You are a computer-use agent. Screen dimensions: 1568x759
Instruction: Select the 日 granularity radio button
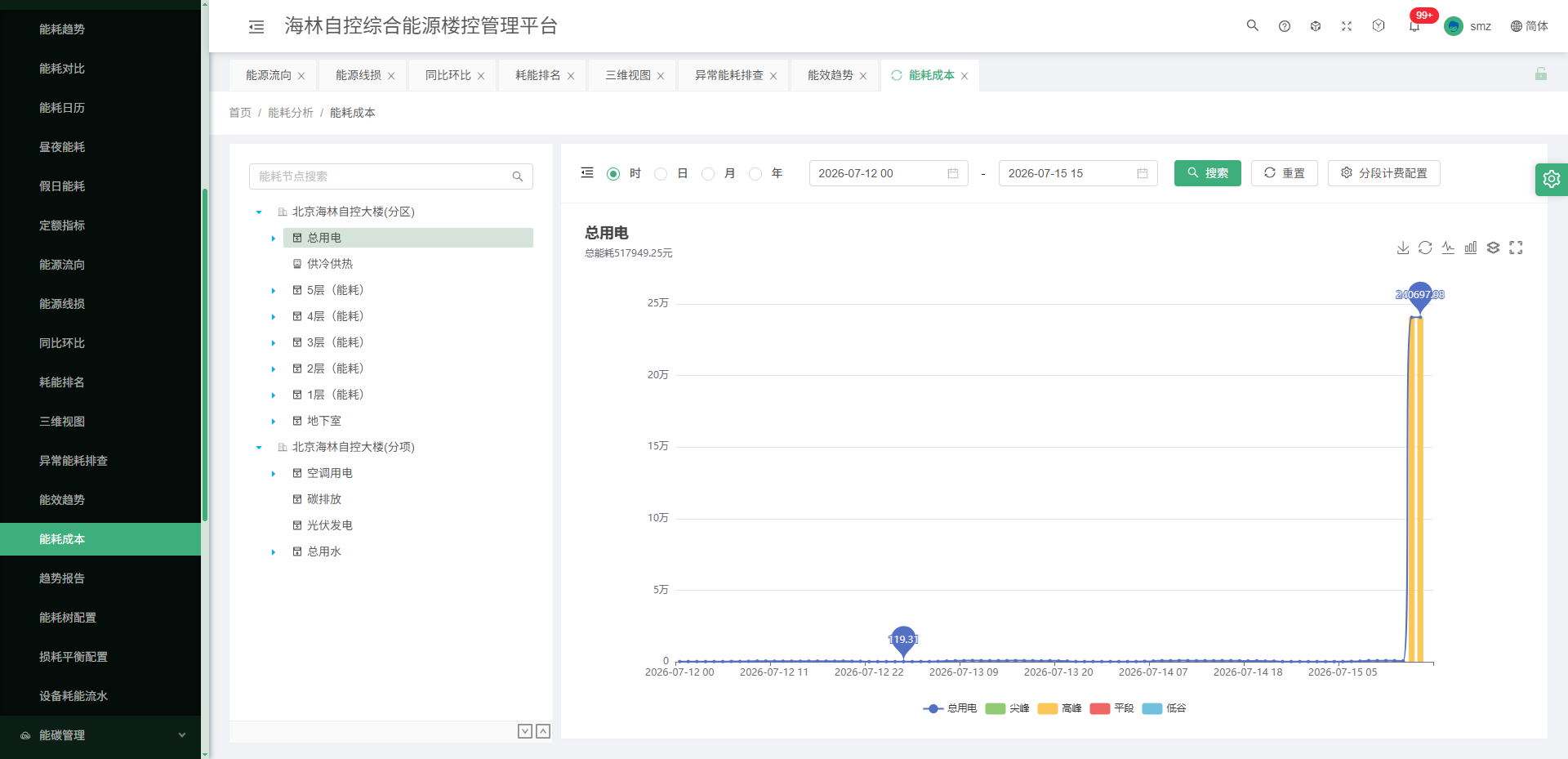tap(661, 174)
